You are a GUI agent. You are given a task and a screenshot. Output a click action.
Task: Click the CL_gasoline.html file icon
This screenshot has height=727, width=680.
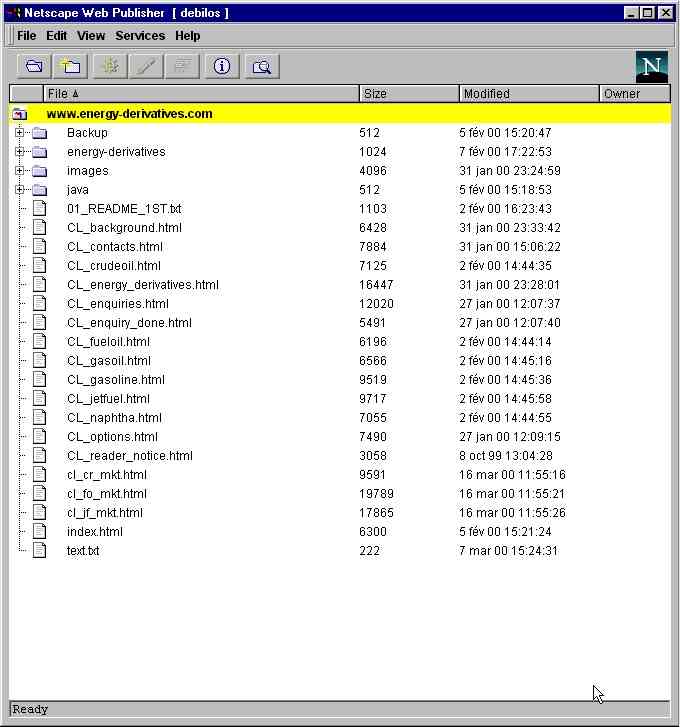(40, 380)
